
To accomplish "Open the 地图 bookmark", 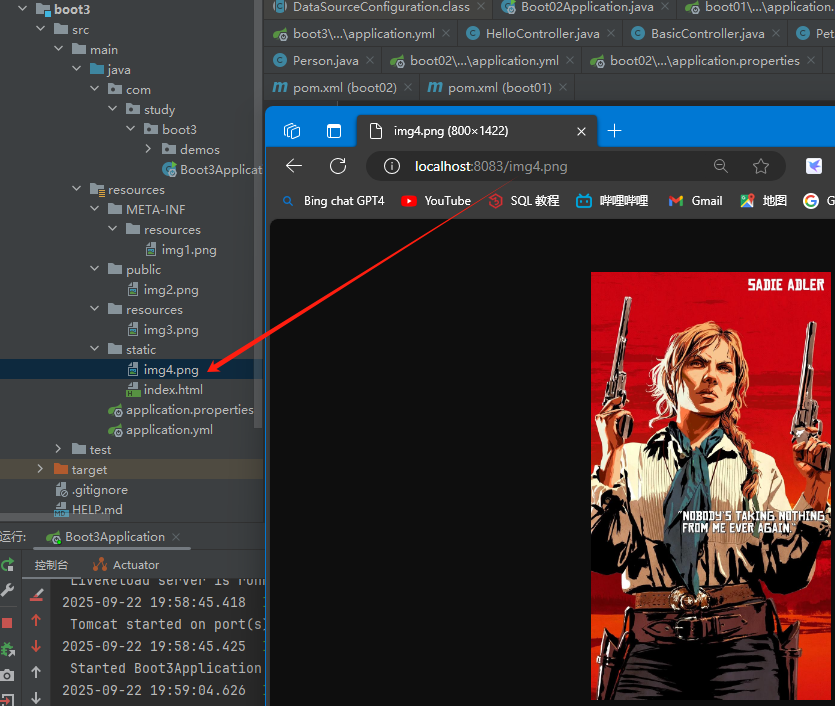I will pyautogui.click(x=764, y=201).
